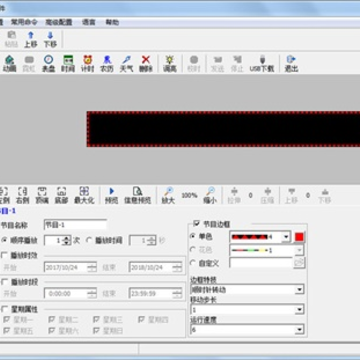
Task: Click the 节目名称 program name input field
Action: click(x=75, y=225)
